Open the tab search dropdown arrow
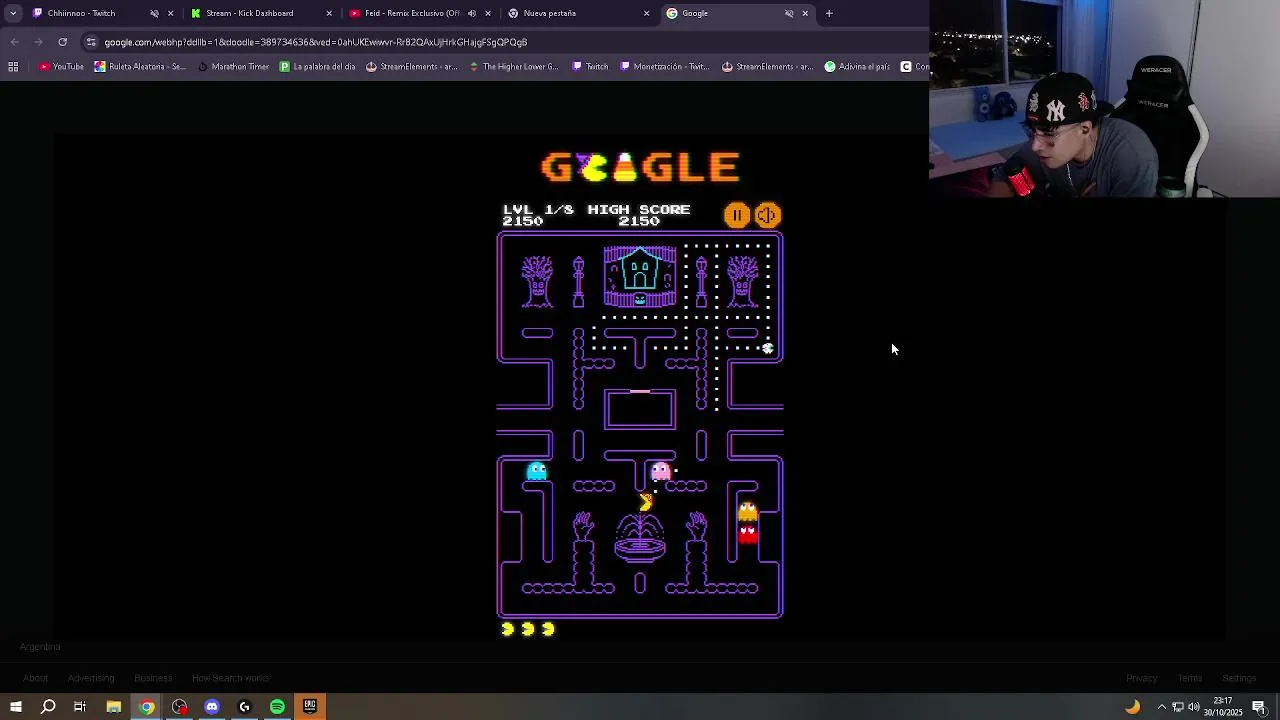 pos(12,13)
